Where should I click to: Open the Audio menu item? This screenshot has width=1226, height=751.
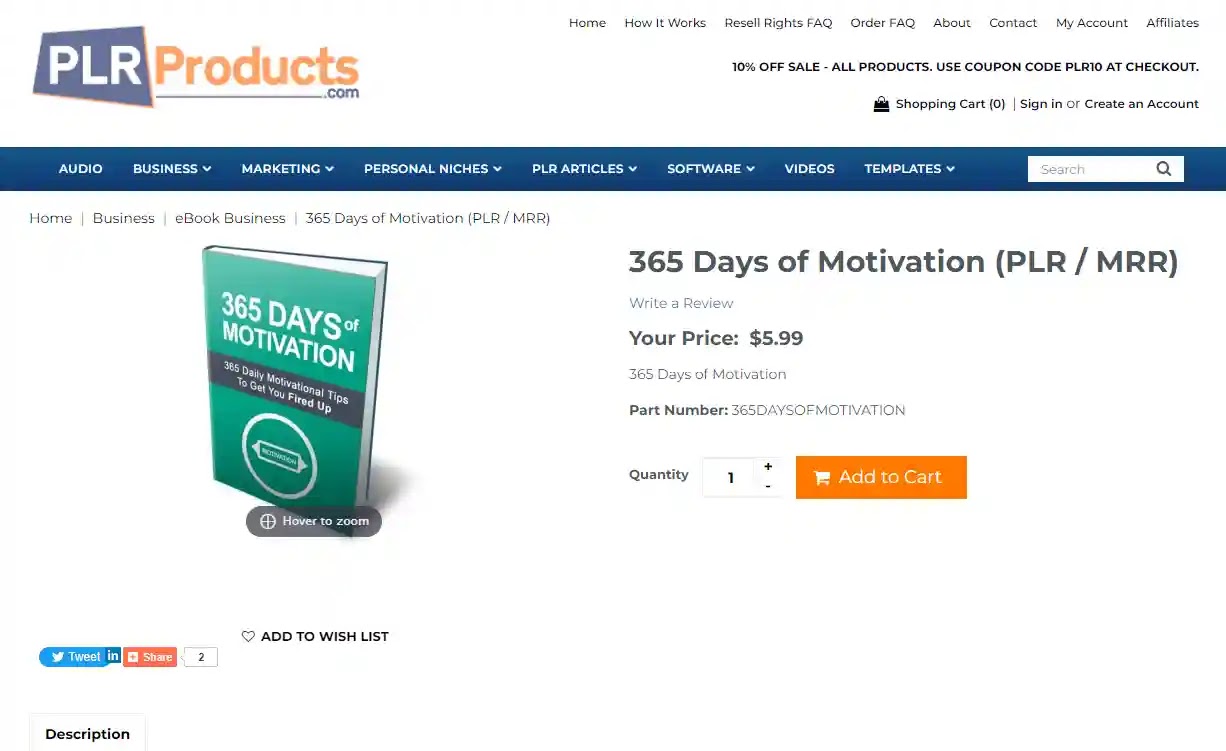pyautogui.click(x=81, y=169)
